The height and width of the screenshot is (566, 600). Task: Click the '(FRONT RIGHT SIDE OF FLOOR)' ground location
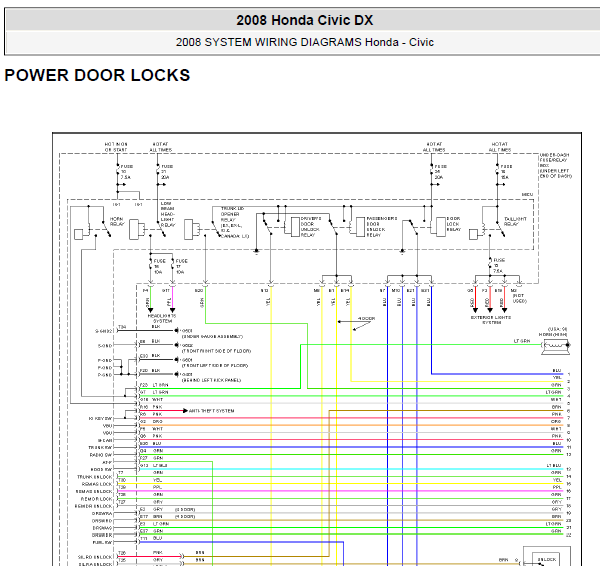coord(216,351)
